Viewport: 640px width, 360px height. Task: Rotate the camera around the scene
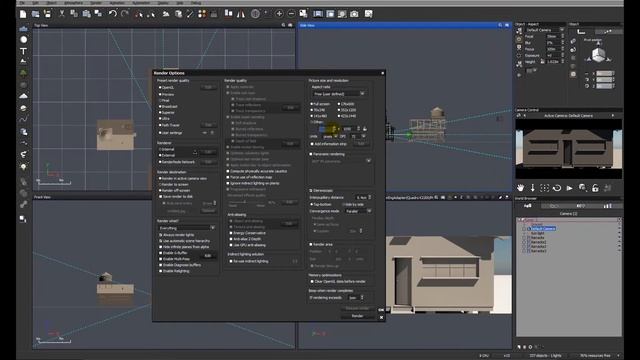(557, 188)
